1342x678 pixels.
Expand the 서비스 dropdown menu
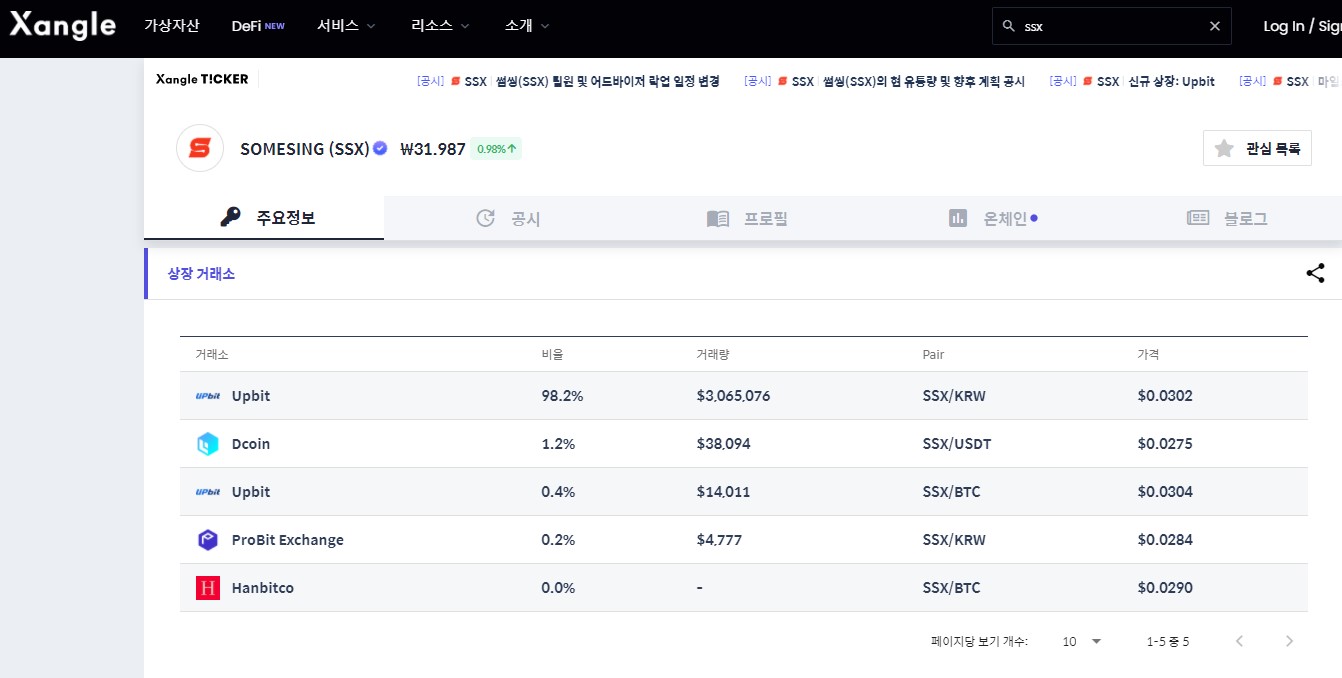click(346, 26)
